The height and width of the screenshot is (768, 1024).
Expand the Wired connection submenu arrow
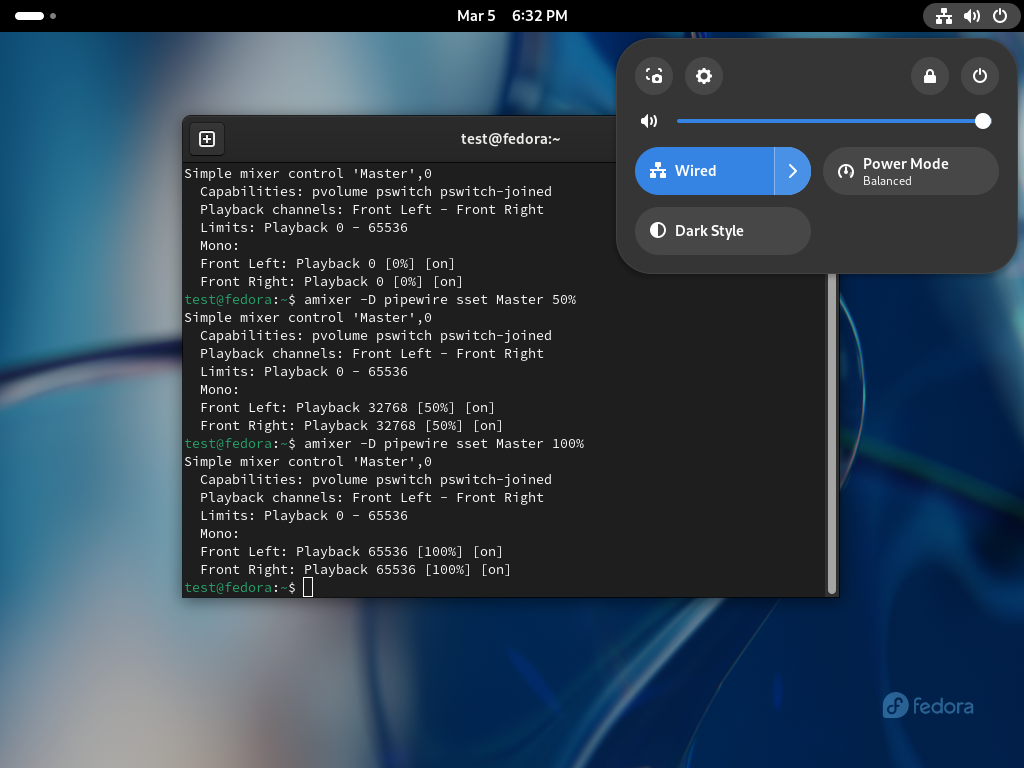tap(793, 171)
